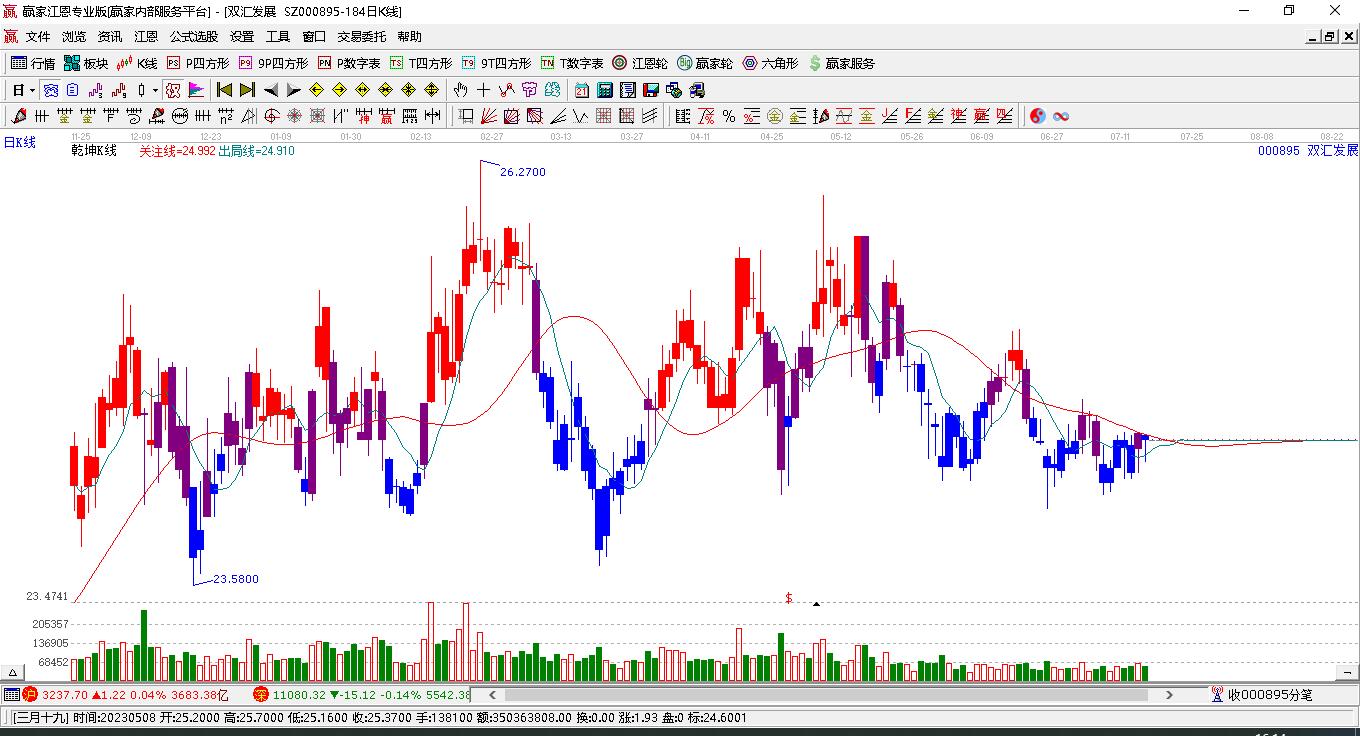Screen dimensions: 1360x736
Task: Open the 资讯 menu
Action: coord(110,37)
